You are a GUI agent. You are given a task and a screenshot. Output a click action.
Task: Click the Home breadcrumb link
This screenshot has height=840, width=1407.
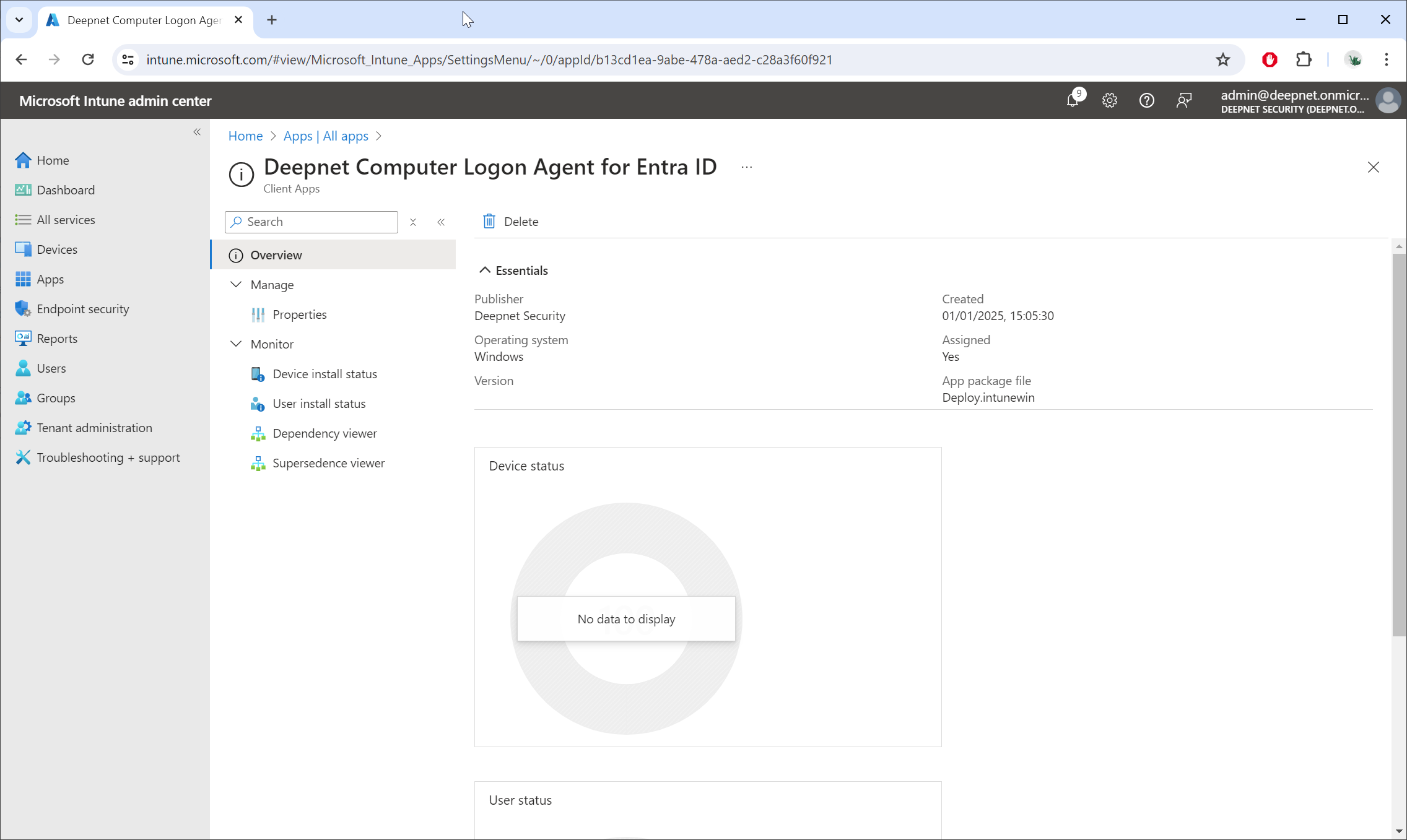[x=245, y=136]
